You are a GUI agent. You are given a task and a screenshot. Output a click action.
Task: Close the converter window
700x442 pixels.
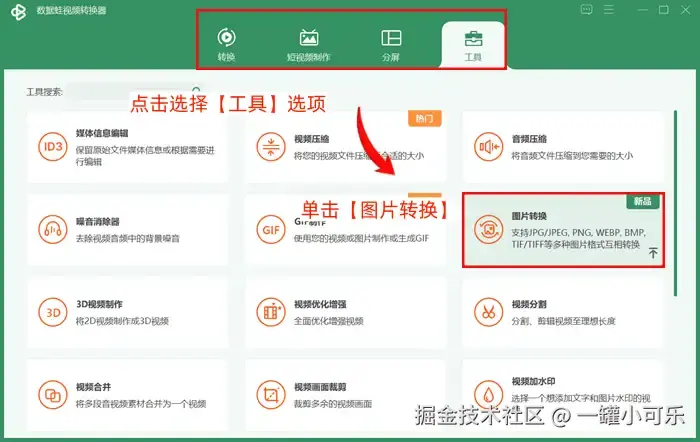686,10
